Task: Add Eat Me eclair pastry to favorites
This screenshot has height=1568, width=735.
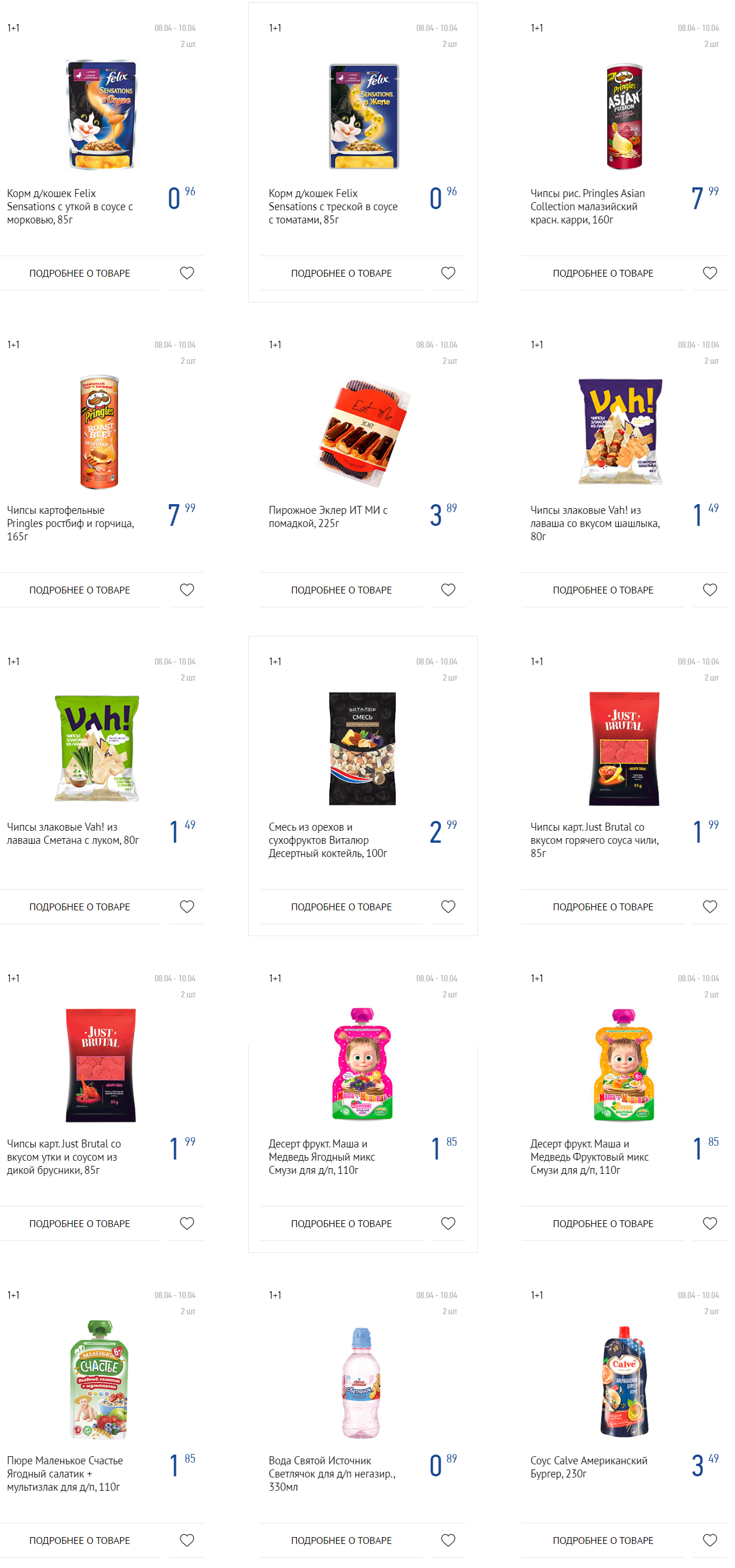Action: click(448, 589)
